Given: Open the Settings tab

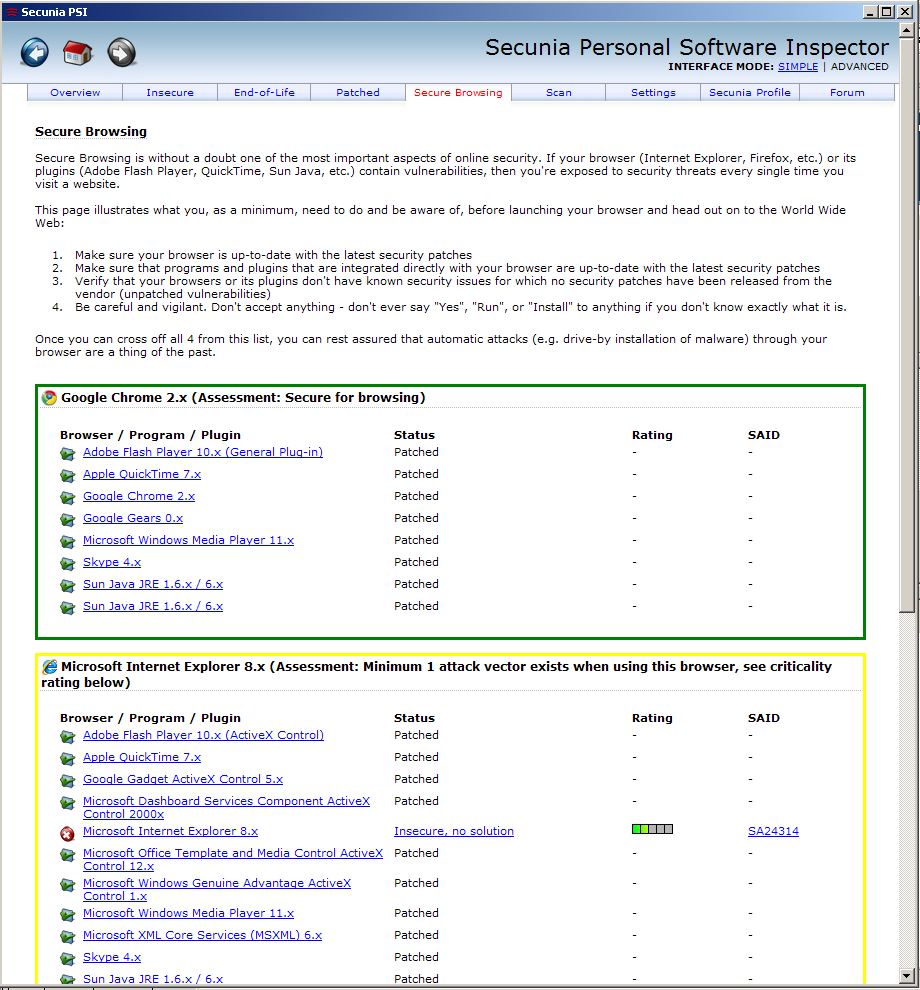Looking at the screenshot, I should (653, 92).
